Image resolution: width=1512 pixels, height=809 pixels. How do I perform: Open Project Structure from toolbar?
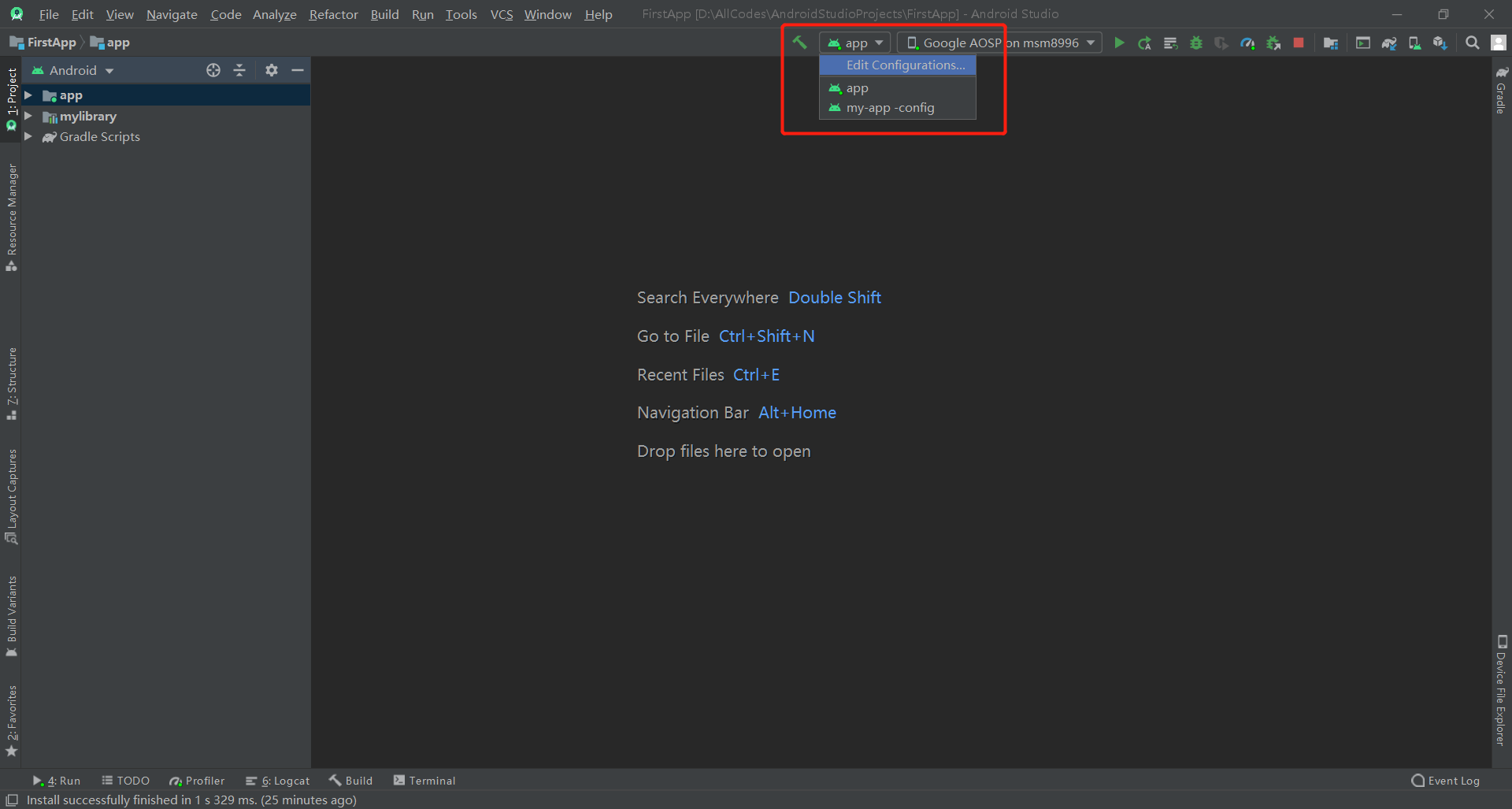(x=1331, y=43)
